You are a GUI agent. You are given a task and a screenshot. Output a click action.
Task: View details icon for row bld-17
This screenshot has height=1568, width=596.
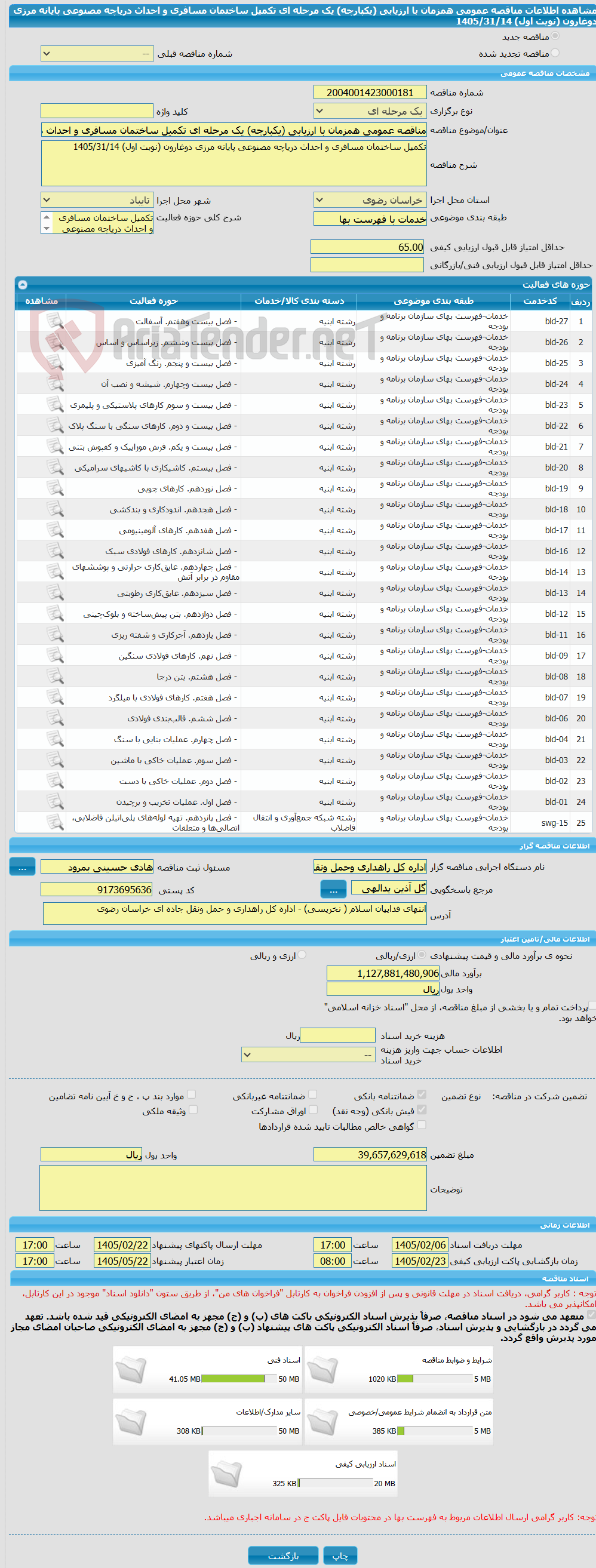click(x=56, y=530)
